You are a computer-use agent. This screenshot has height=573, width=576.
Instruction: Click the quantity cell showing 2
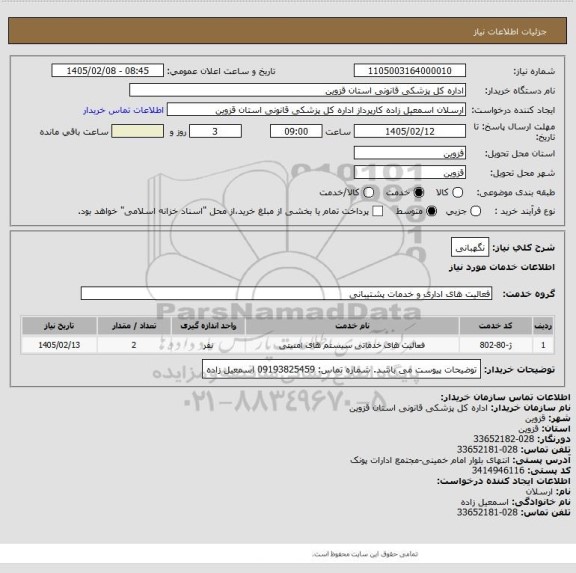click(x=134, y=345)
